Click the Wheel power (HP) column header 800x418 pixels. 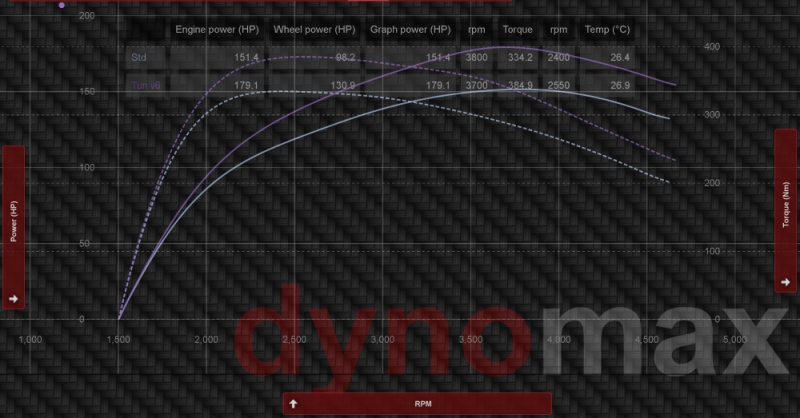313,30
